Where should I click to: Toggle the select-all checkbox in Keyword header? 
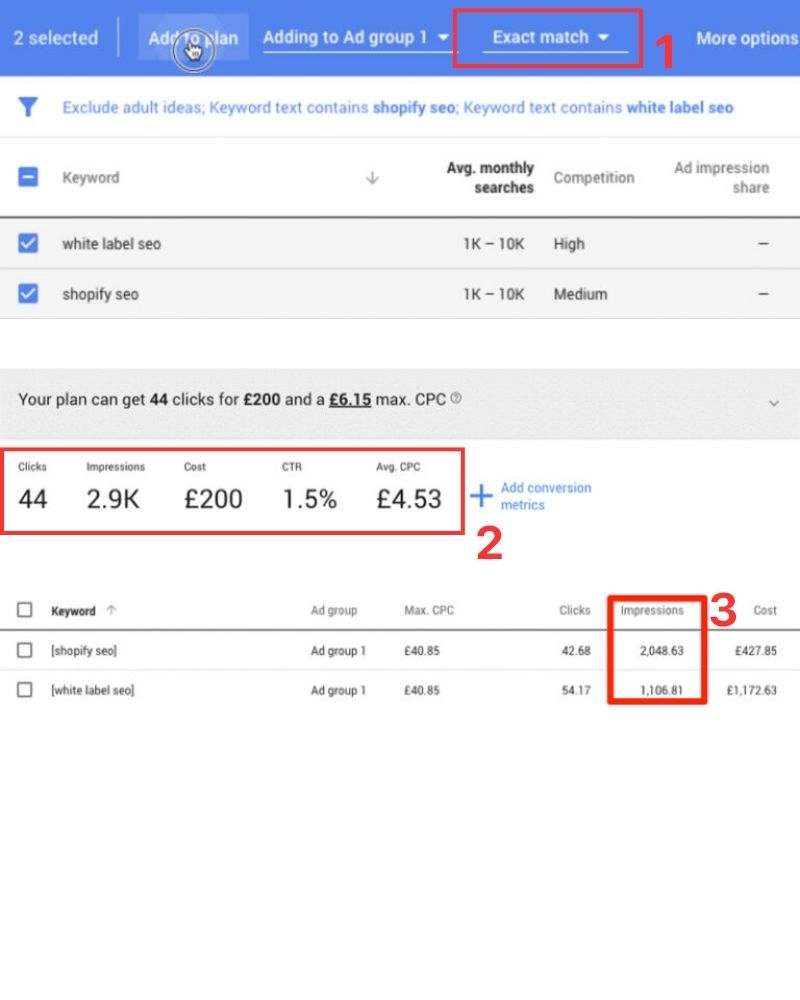[28, 178]
